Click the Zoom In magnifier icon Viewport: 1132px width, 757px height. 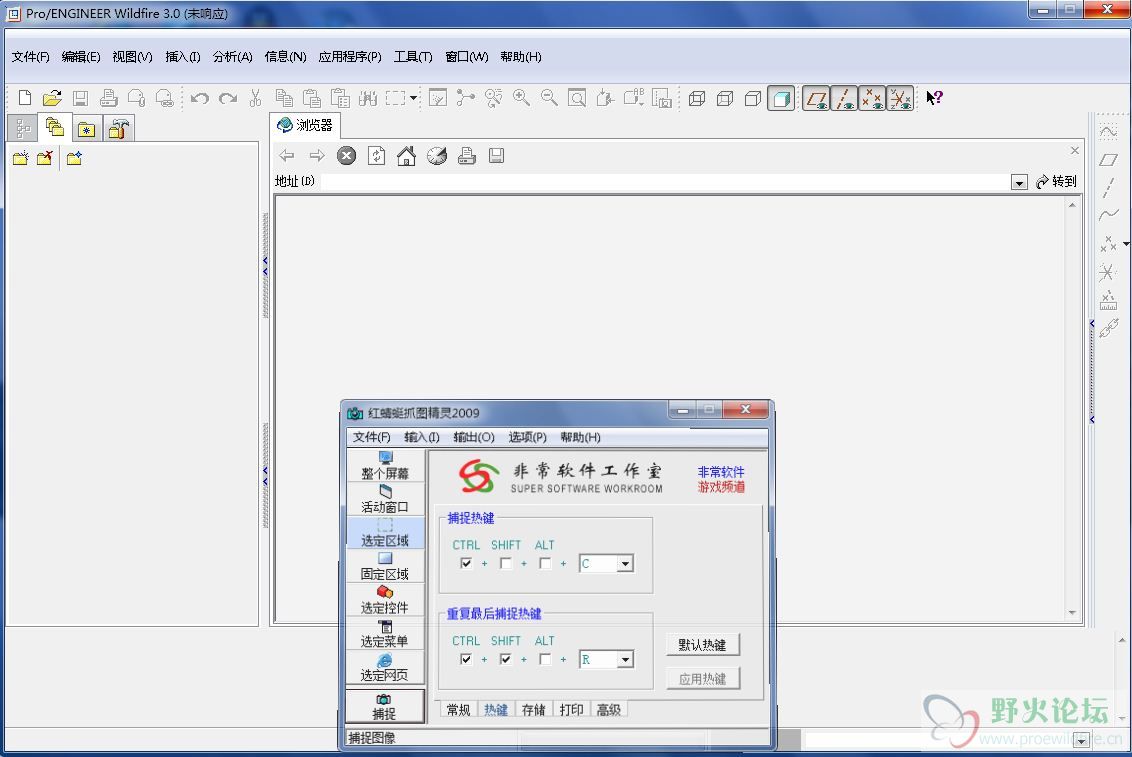pyautogui.click(x=521, y=97)
